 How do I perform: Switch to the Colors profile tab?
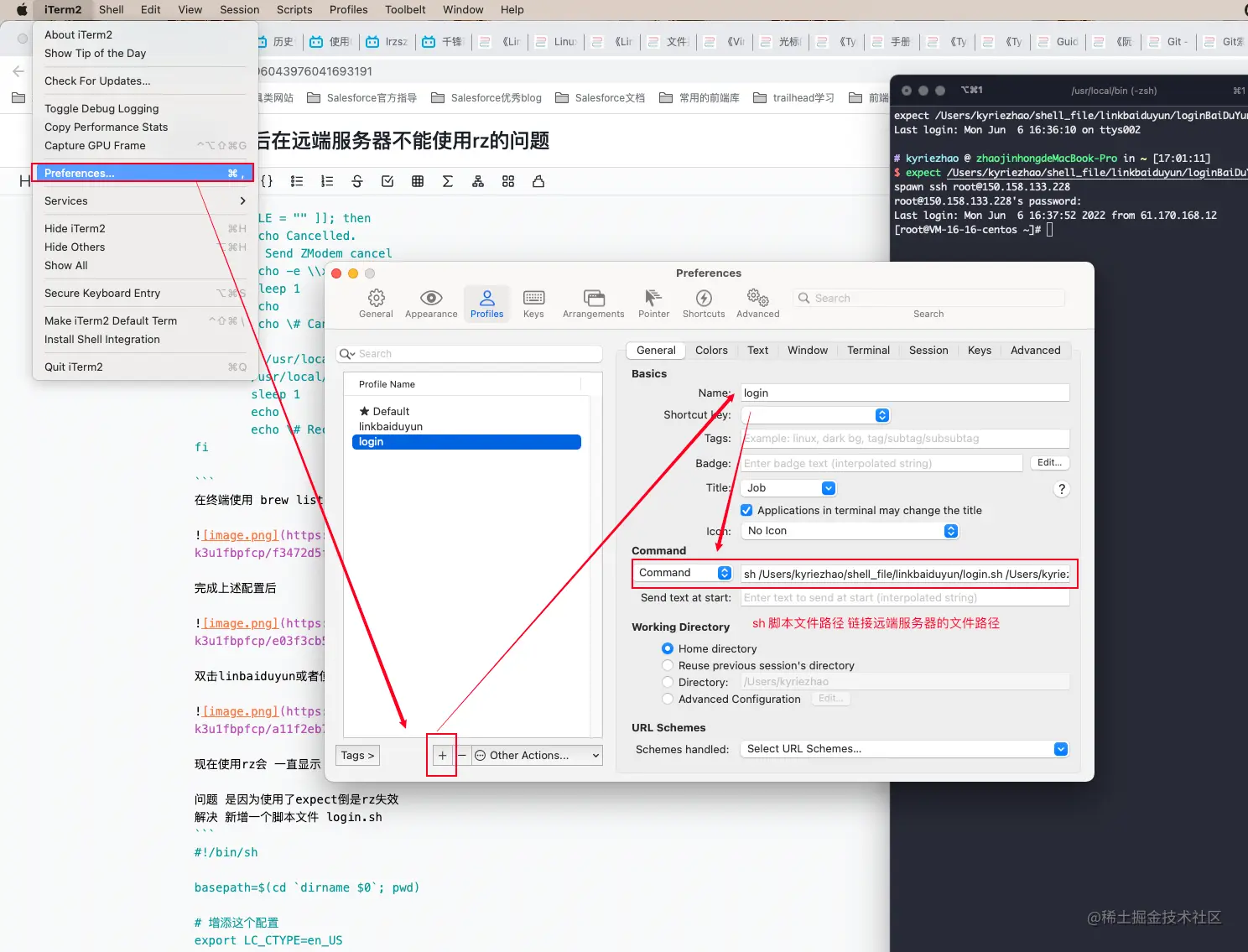point(711,351)
